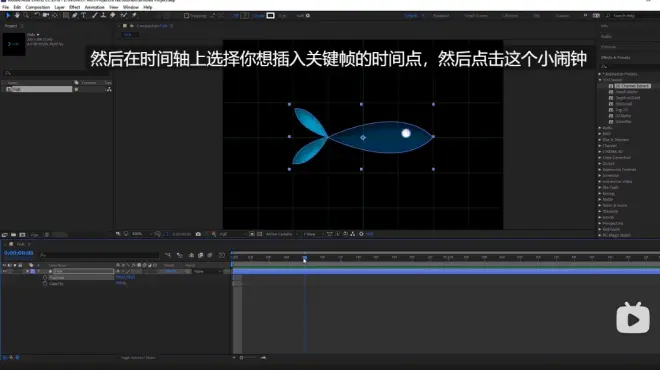This screenshot has height=370, width=660.
Task: Click the current time indicator marker
Action: tap(305, 258)
